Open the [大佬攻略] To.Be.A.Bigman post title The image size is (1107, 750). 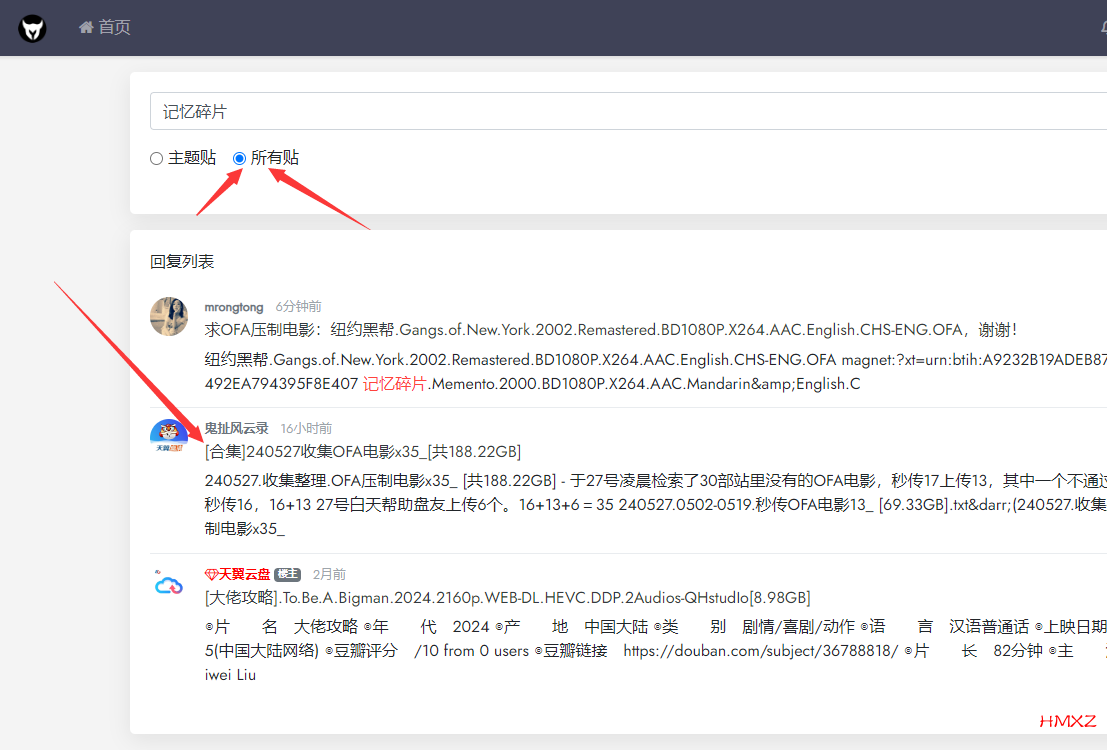(506, 598)
